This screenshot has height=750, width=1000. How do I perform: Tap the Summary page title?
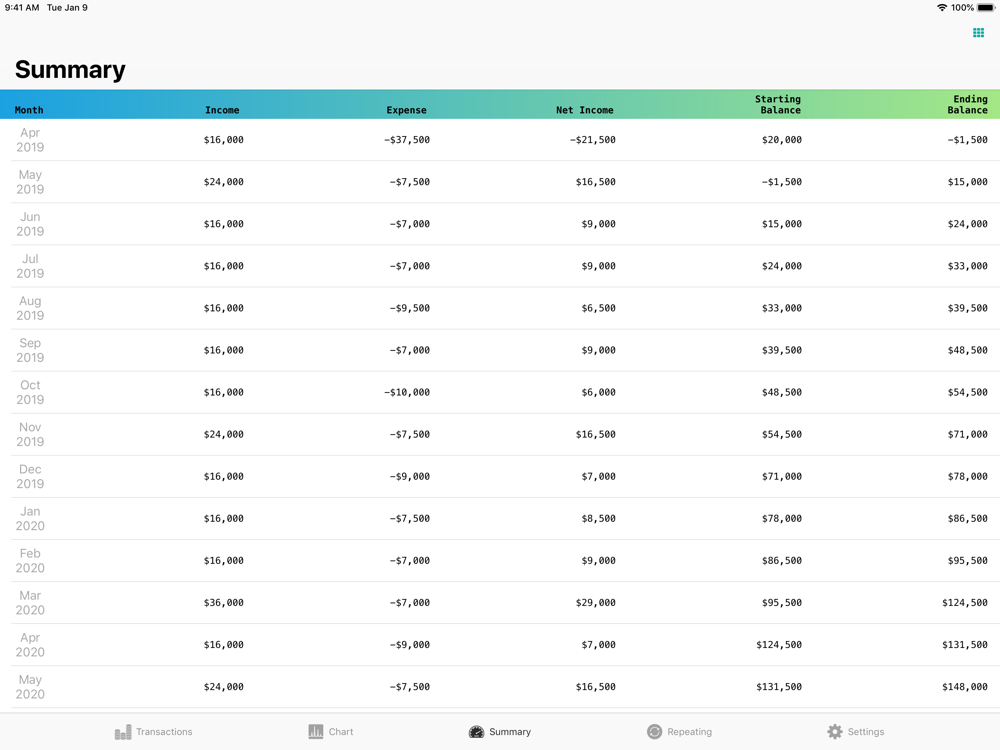[70, 70]
